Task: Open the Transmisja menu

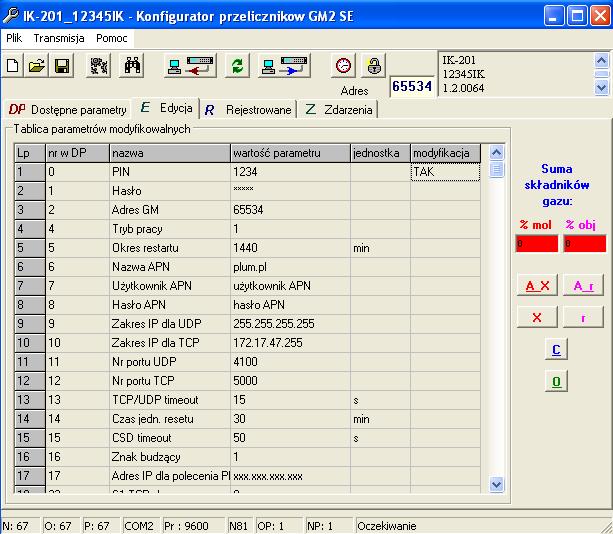Action: tap(59, 38)
